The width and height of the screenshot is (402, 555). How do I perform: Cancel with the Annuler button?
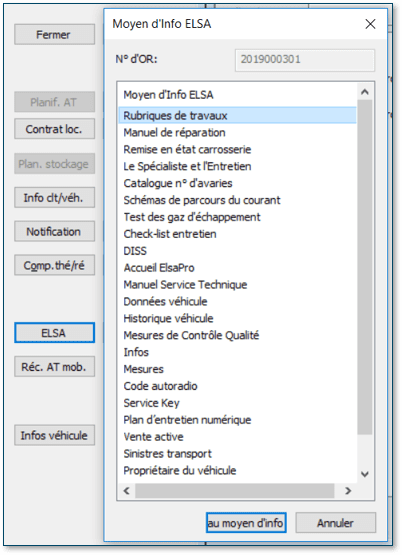[x=335, y=522]
